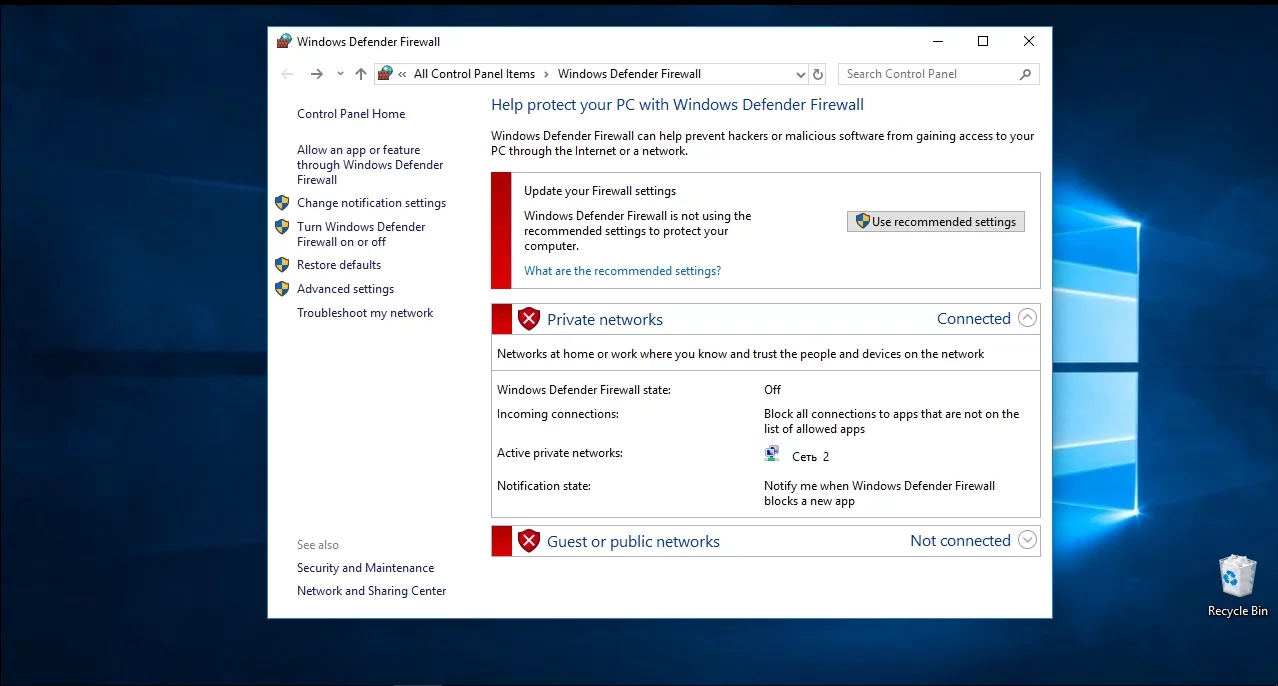Collapse the Private networks section
Viewport: 1278px width, 686px height.
1027,318
